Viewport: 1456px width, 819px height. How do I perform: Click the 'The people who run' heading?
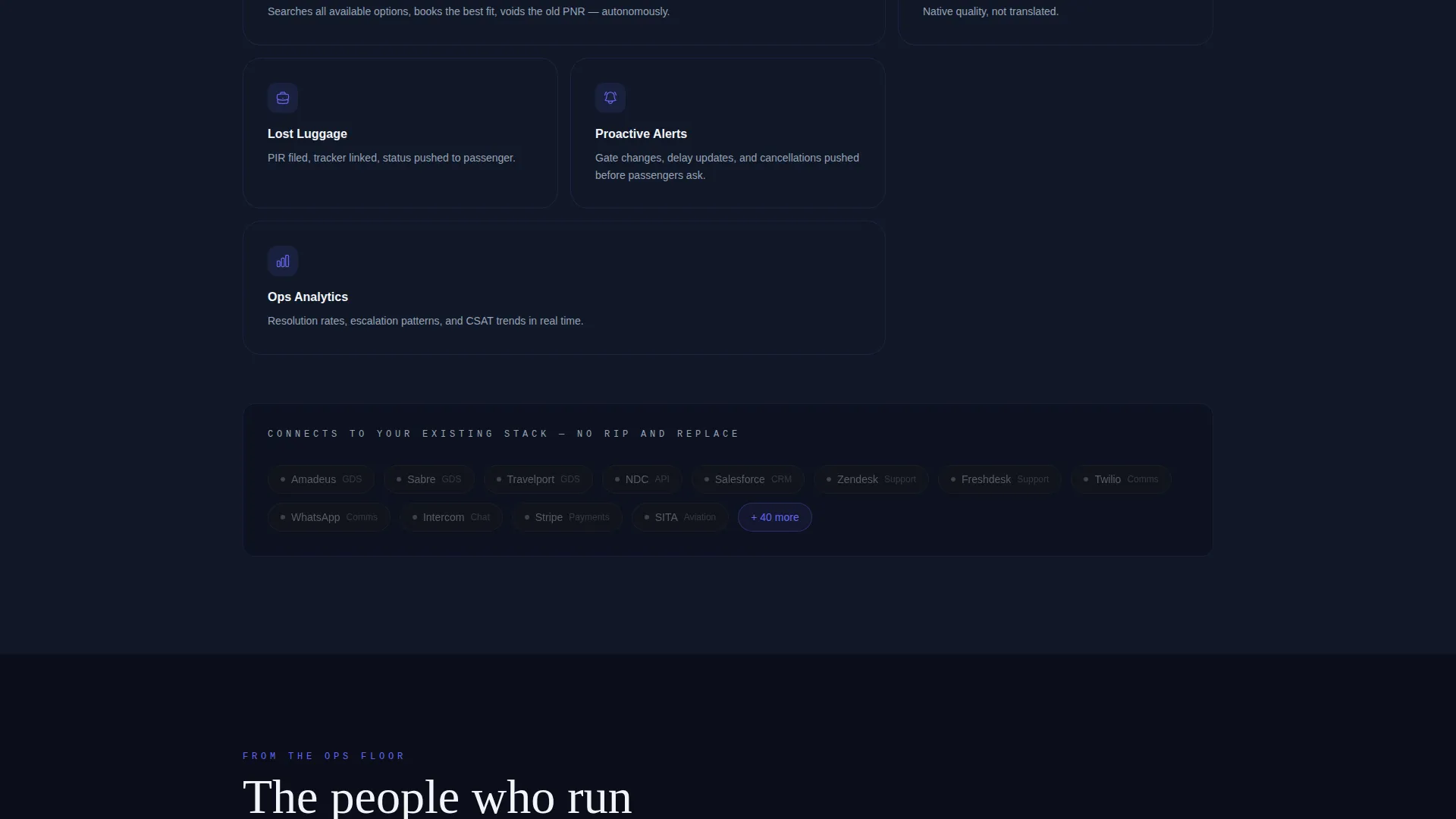[437, 796]
